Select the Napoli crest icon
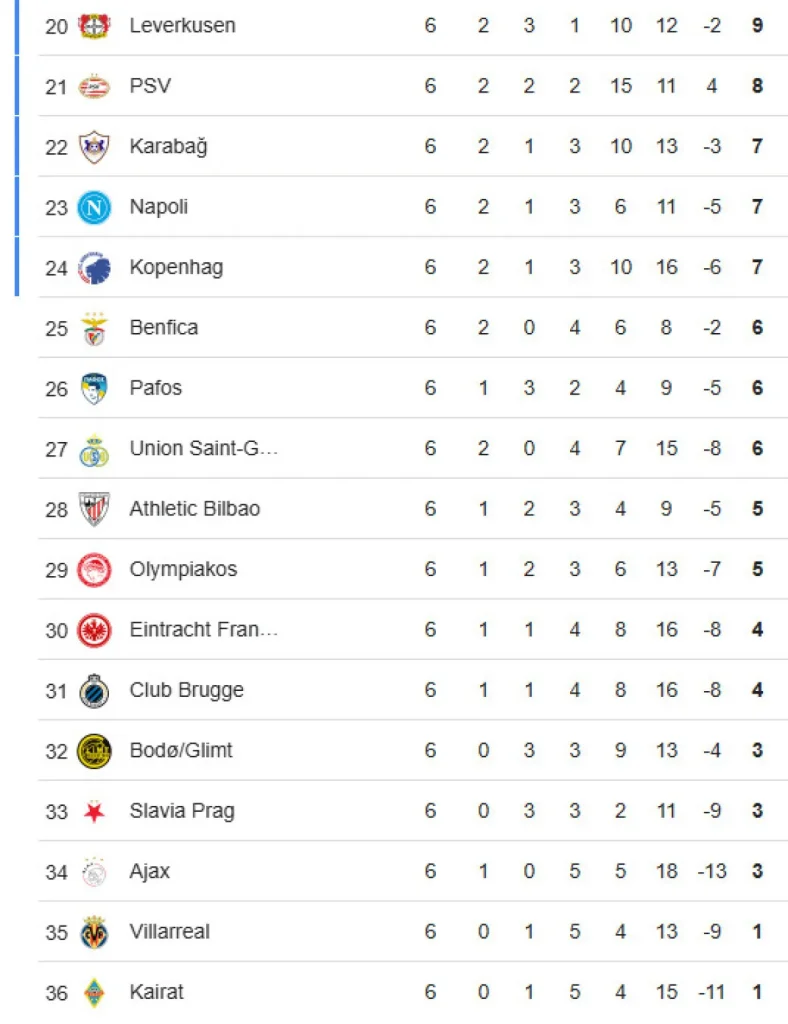This screenshot has height=1024, width=788. (94, 207)
